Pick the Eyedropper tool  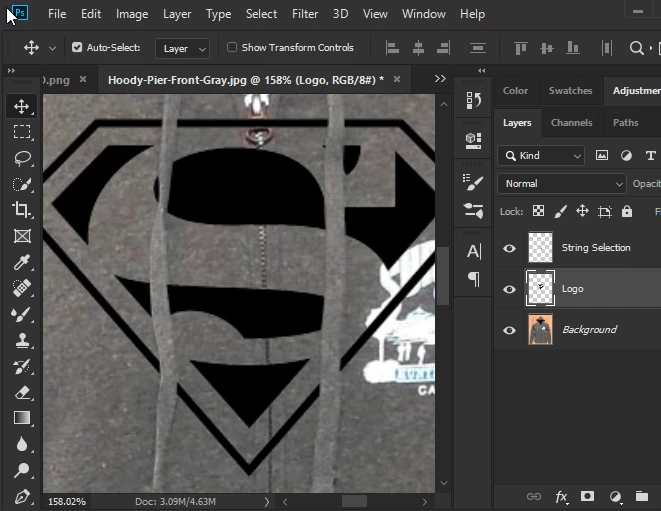tap(21, 262)
